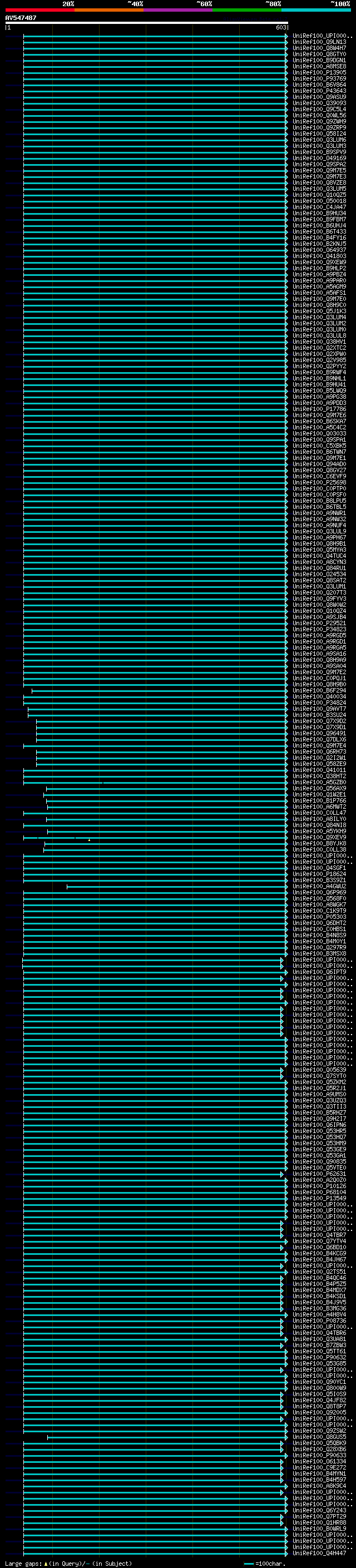The height and width of the screenshot is (1568, 356).
Task: Select the UniRef100_B9HU34 hit
Action: coord(319,214)
